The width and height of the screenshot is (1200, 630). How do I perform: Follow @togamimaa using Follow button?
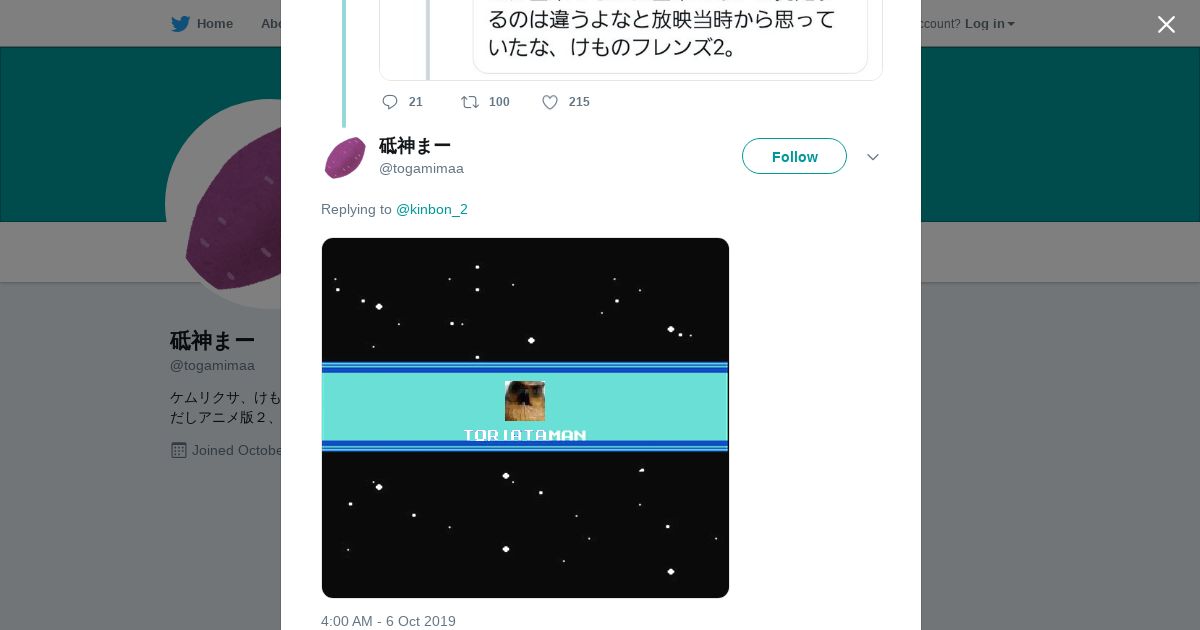point(794,156)
